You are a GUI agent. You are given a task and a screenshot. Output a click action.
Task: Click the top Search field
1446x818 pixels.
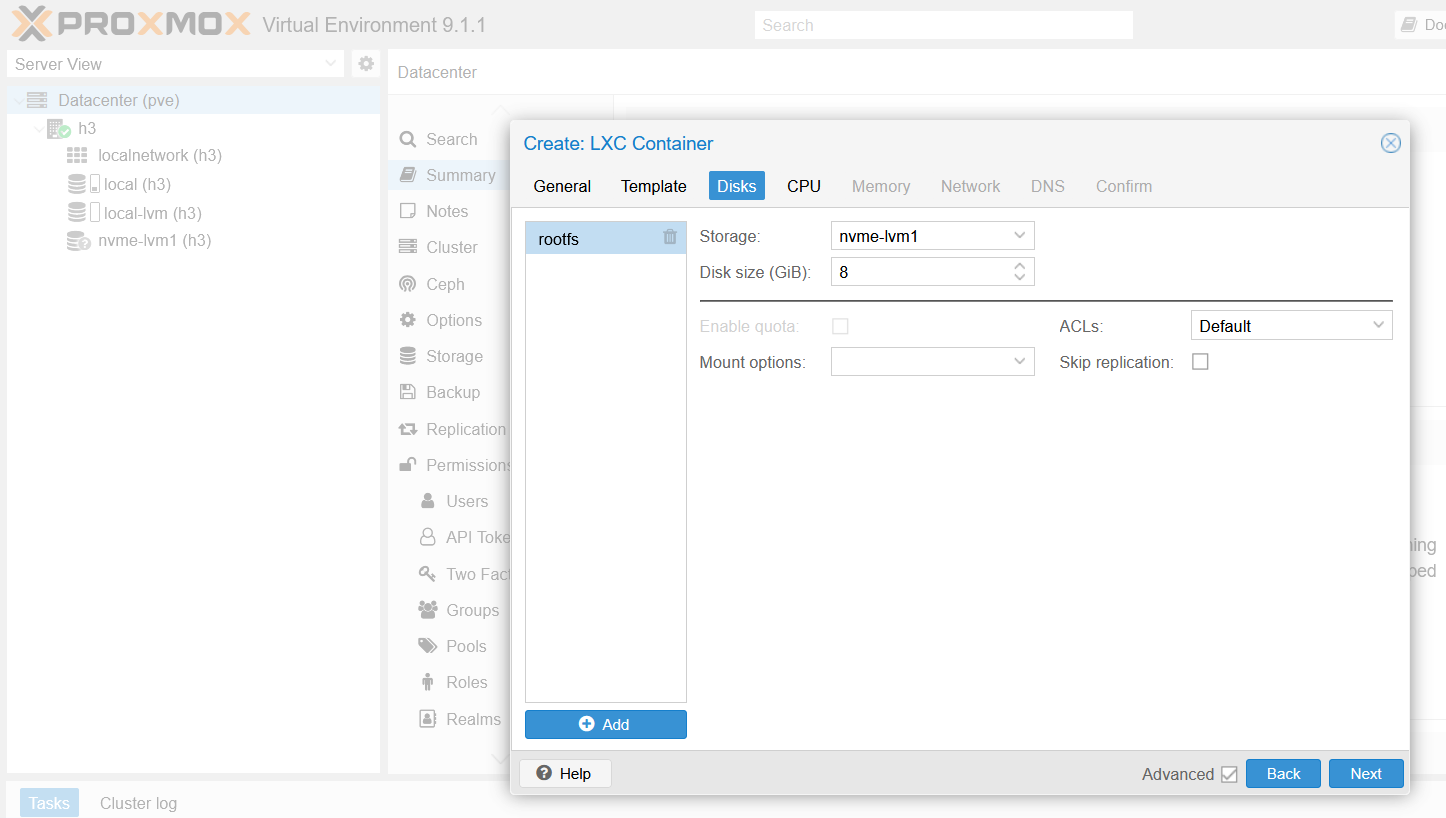click(943, 25)
